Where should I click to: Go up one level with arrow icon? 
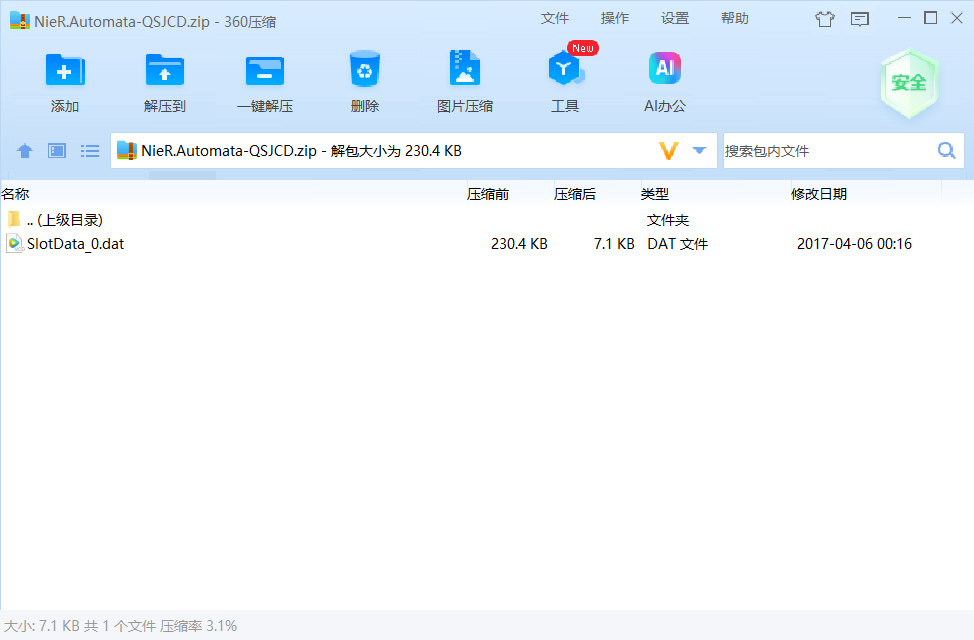(25, 150)
